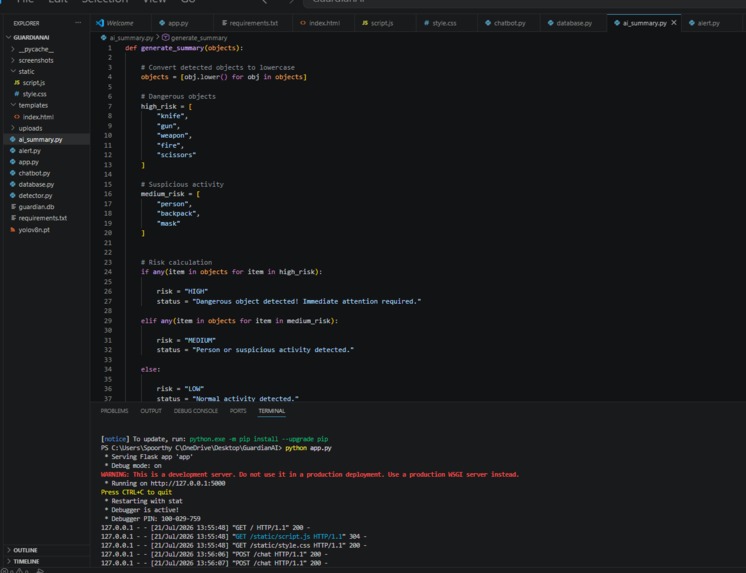This screenshot has width=746, height=573.
Task: Open the chatbot.py editor tab
Action: [509, 23]
